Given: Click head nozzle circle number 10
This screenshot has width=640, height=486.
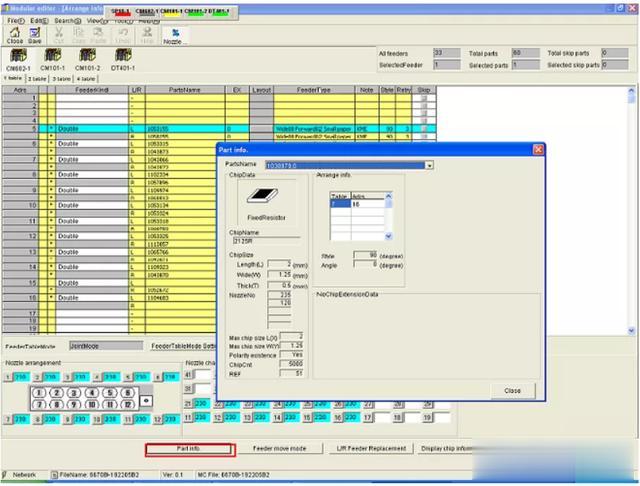Looking at the screenshot, I should pos(92,404).
